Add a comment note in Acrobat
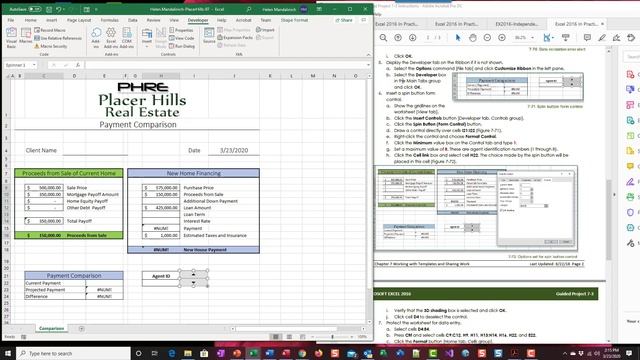 (587, 38)
